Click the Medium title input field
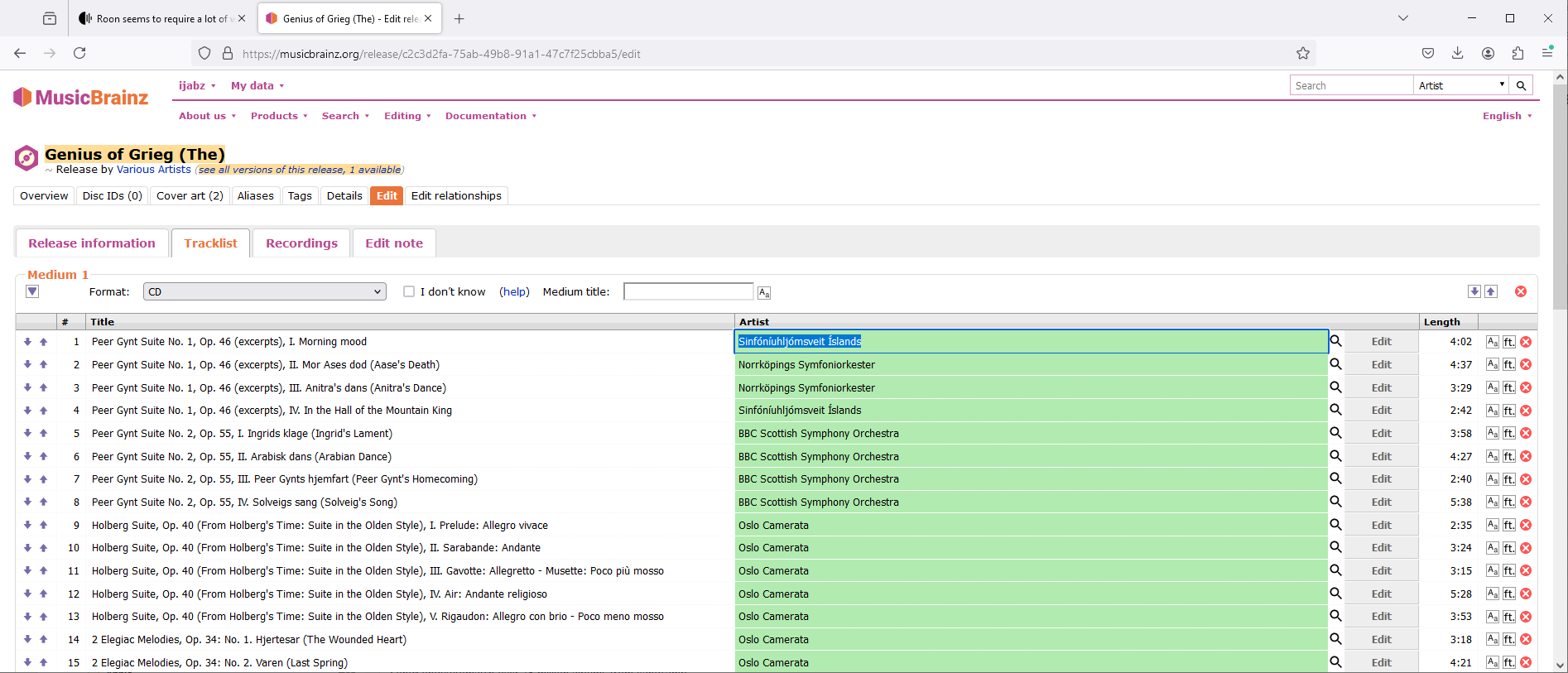The height and width of the screenshot is (673, 1568). 688,291
